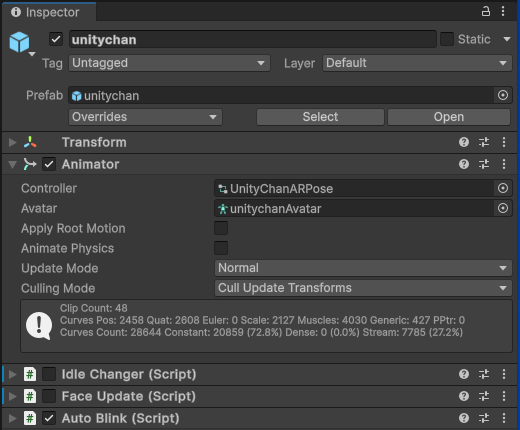Expand the Transform component foldout
This screenshot has height=430, width=520.
tap(13, 142)
